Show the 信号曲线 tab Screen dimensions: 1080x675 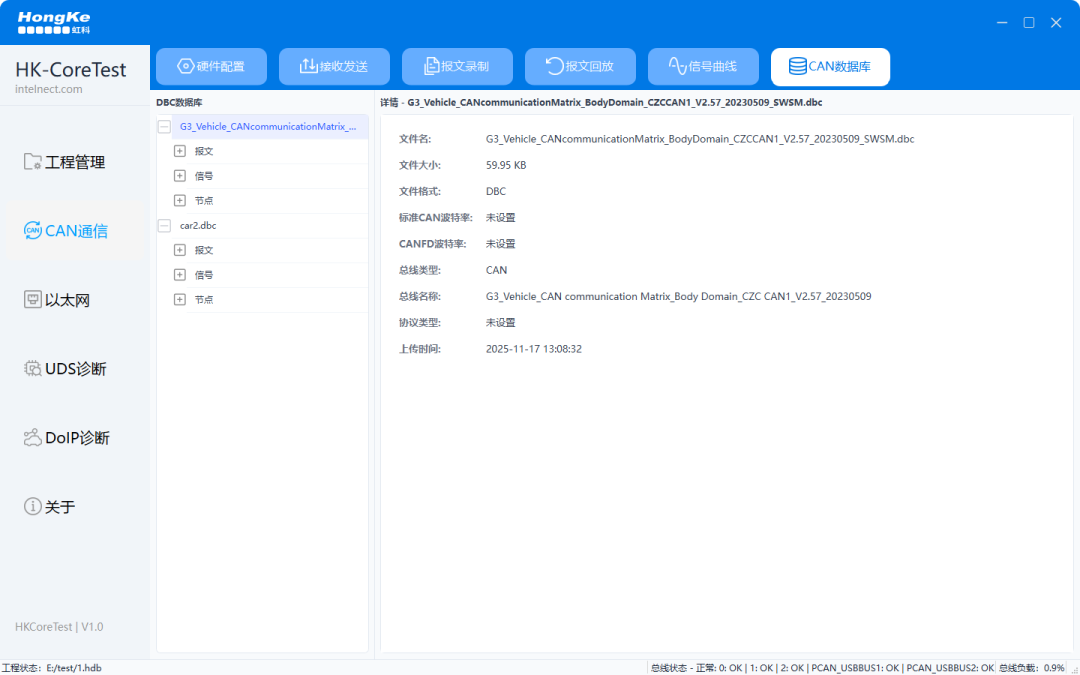(703, 67)
